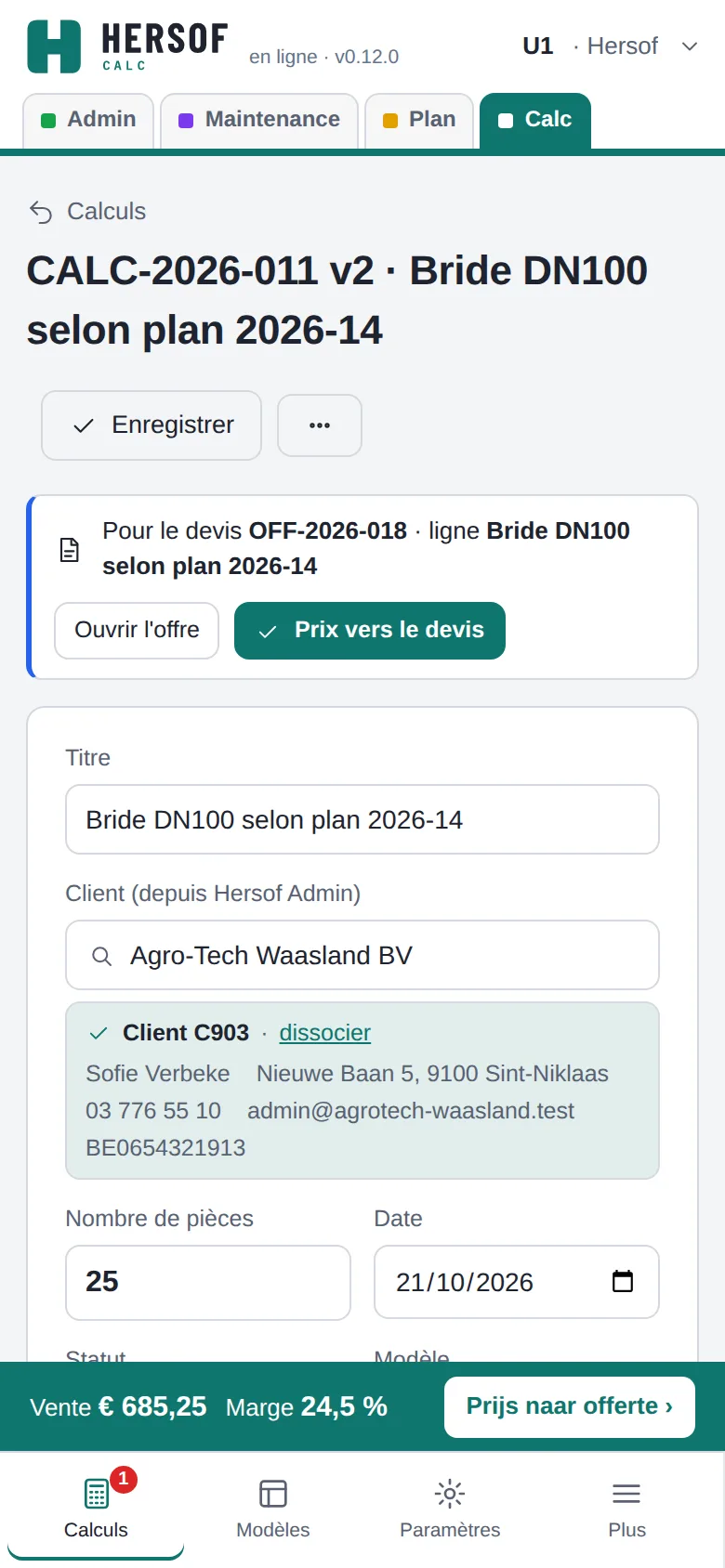Edit the Titre input field
Screen dimensions: 725x1568
pyautogui.click(x=362, y=819)
